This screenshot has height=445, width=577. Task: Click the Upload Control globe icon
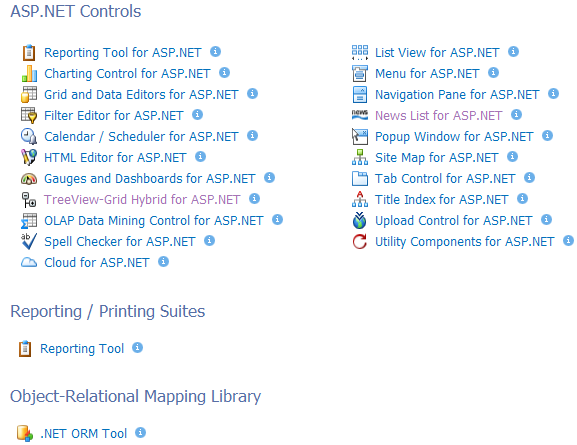click(x=360, y=220)
